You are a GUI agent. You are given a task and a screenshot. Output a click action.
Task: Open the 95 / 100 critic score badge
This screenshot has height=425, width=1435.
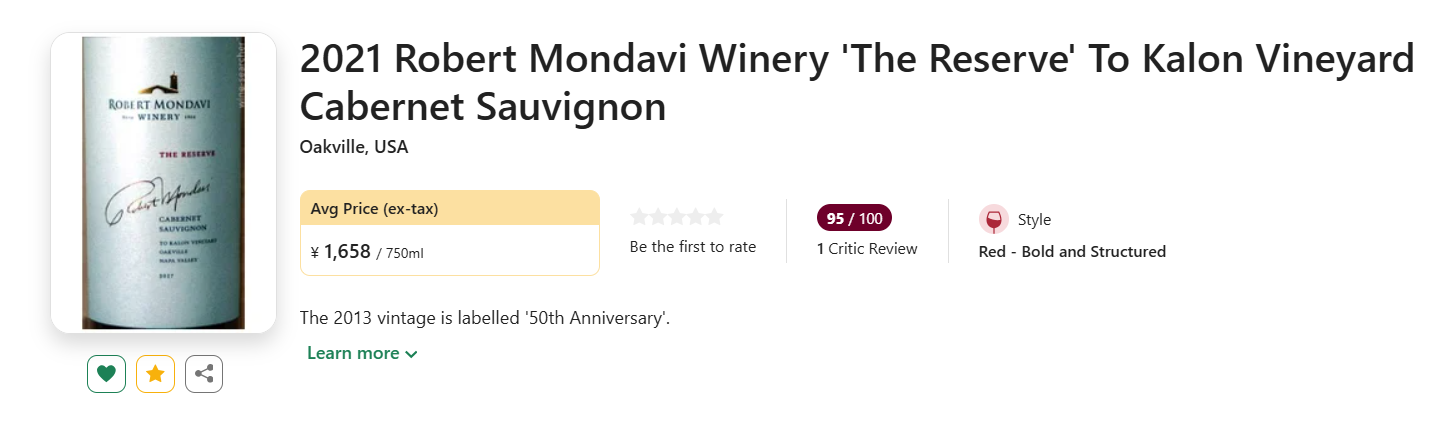tap(854, 218)
